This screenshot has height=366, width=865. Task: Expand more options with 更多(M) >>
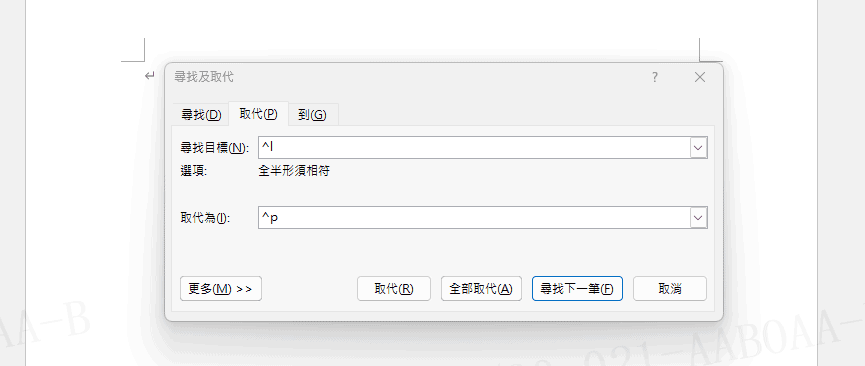pyautogui.click(x=221, y=289)
